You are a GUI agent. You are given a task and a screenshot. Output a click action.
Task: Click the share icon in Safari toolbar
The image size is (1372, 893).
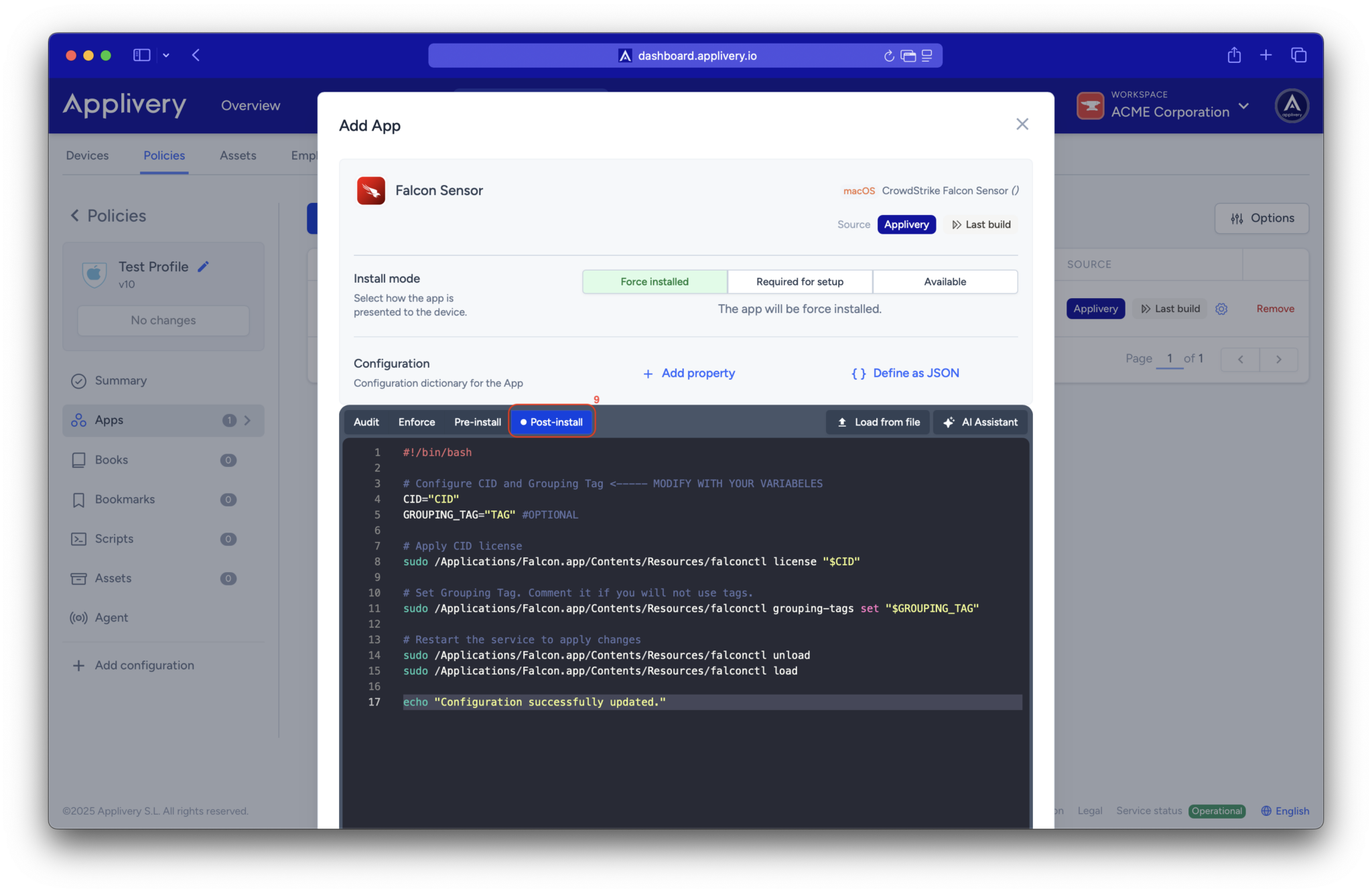point(1234,56)
